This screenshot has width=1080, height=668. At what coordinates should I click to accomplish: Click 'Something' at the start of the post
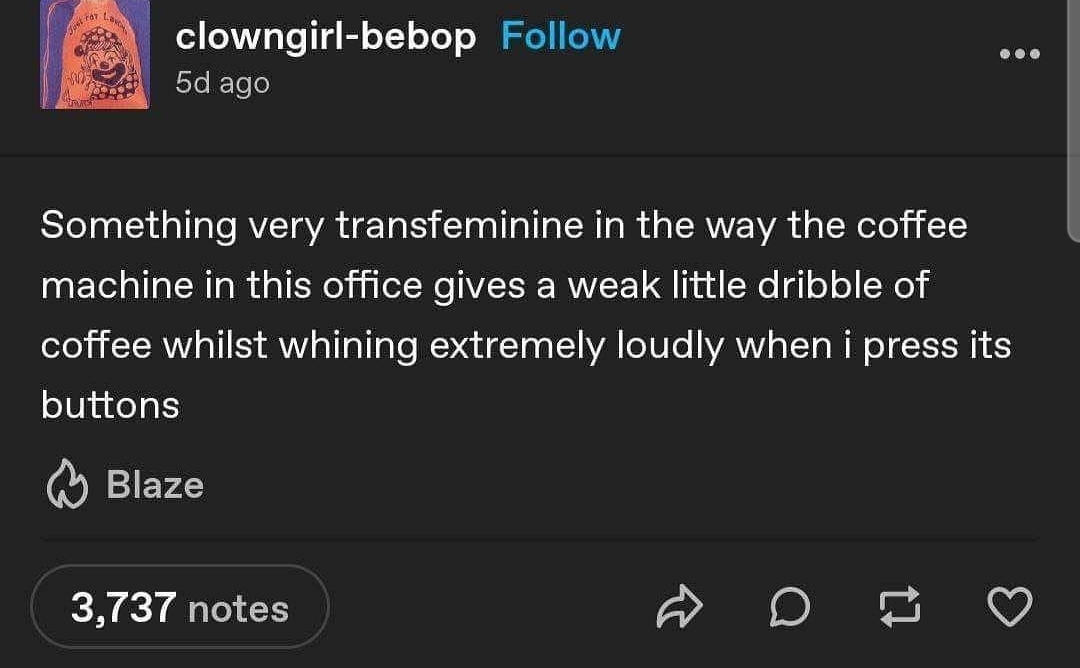(x=138, y=225)
